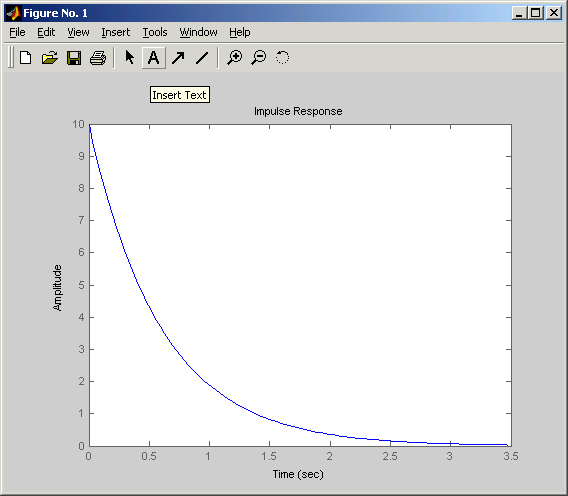Image resolution: width=568 pixels, height=496 pixels.
Task: Open the View menu
Action: click(78, 32)
